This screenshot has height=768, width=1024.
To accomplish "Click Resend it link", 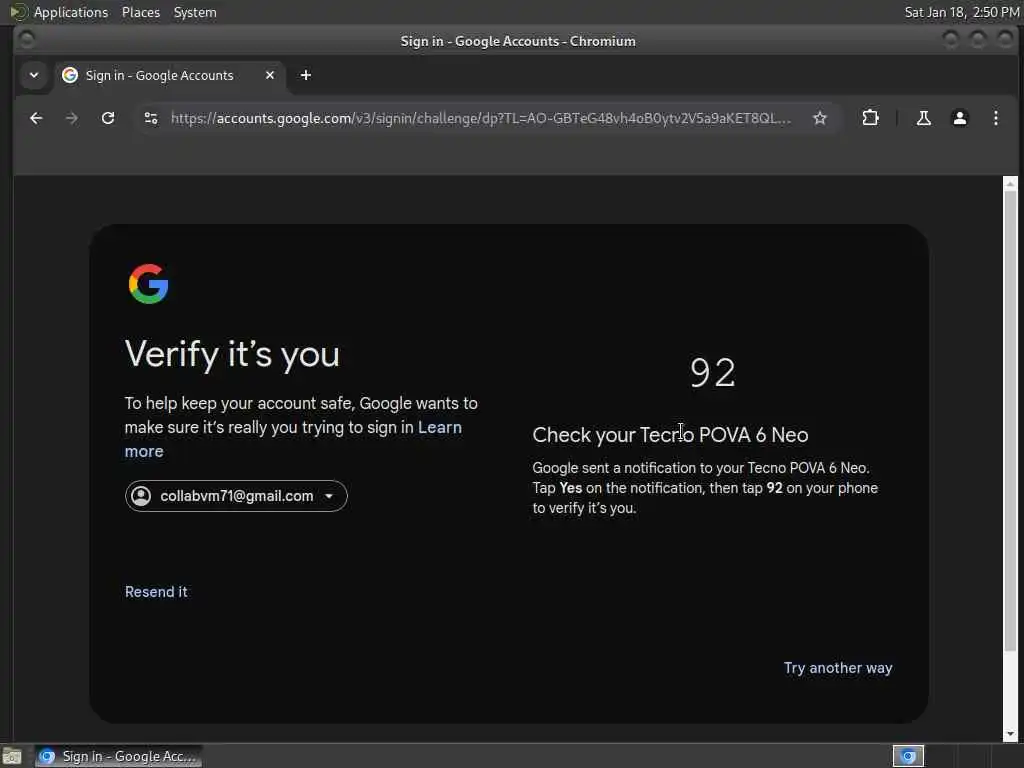I will pos(156,592).
